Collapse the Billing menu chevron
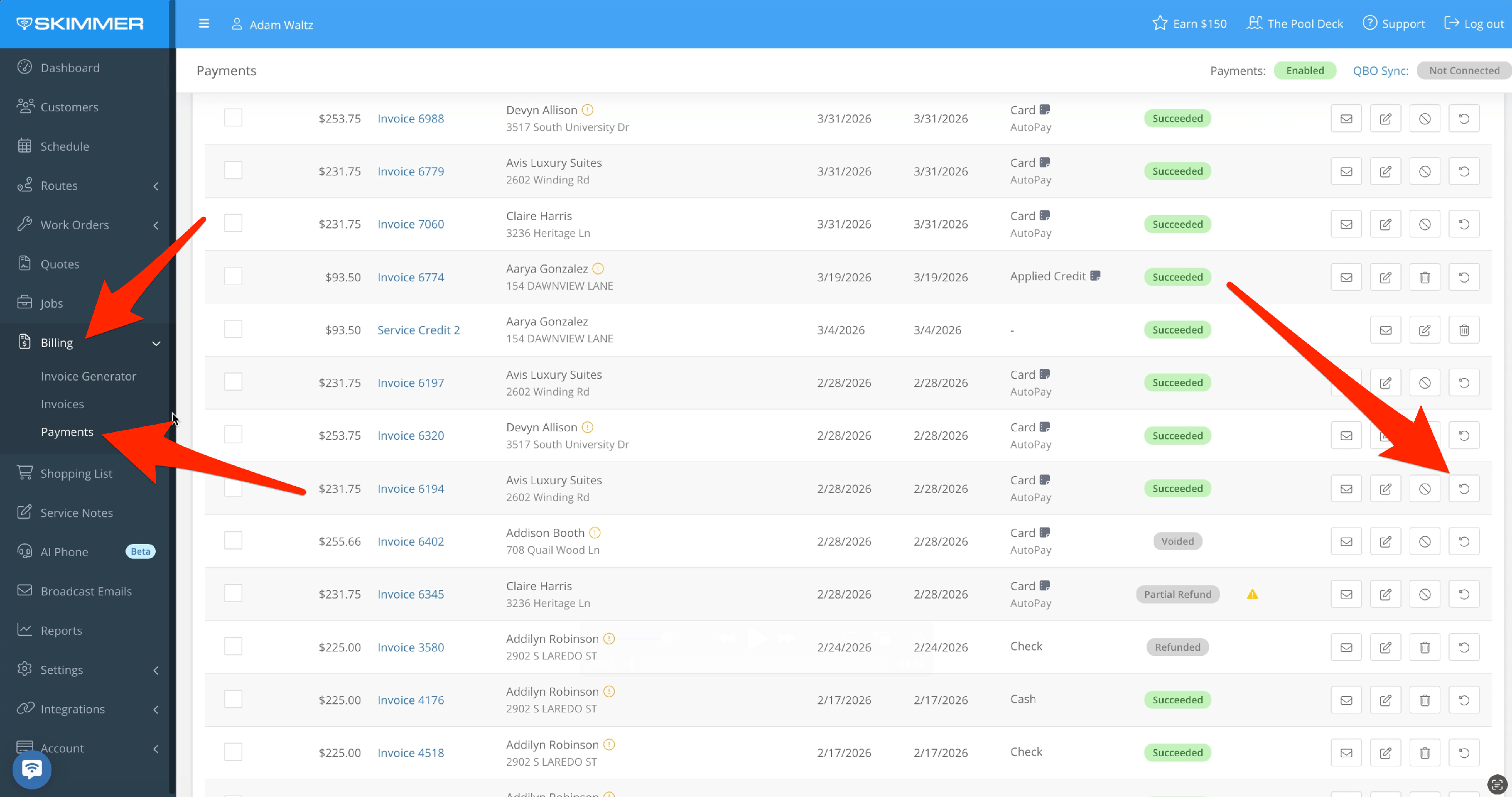1512x797 pixels. tap(156, 343)
